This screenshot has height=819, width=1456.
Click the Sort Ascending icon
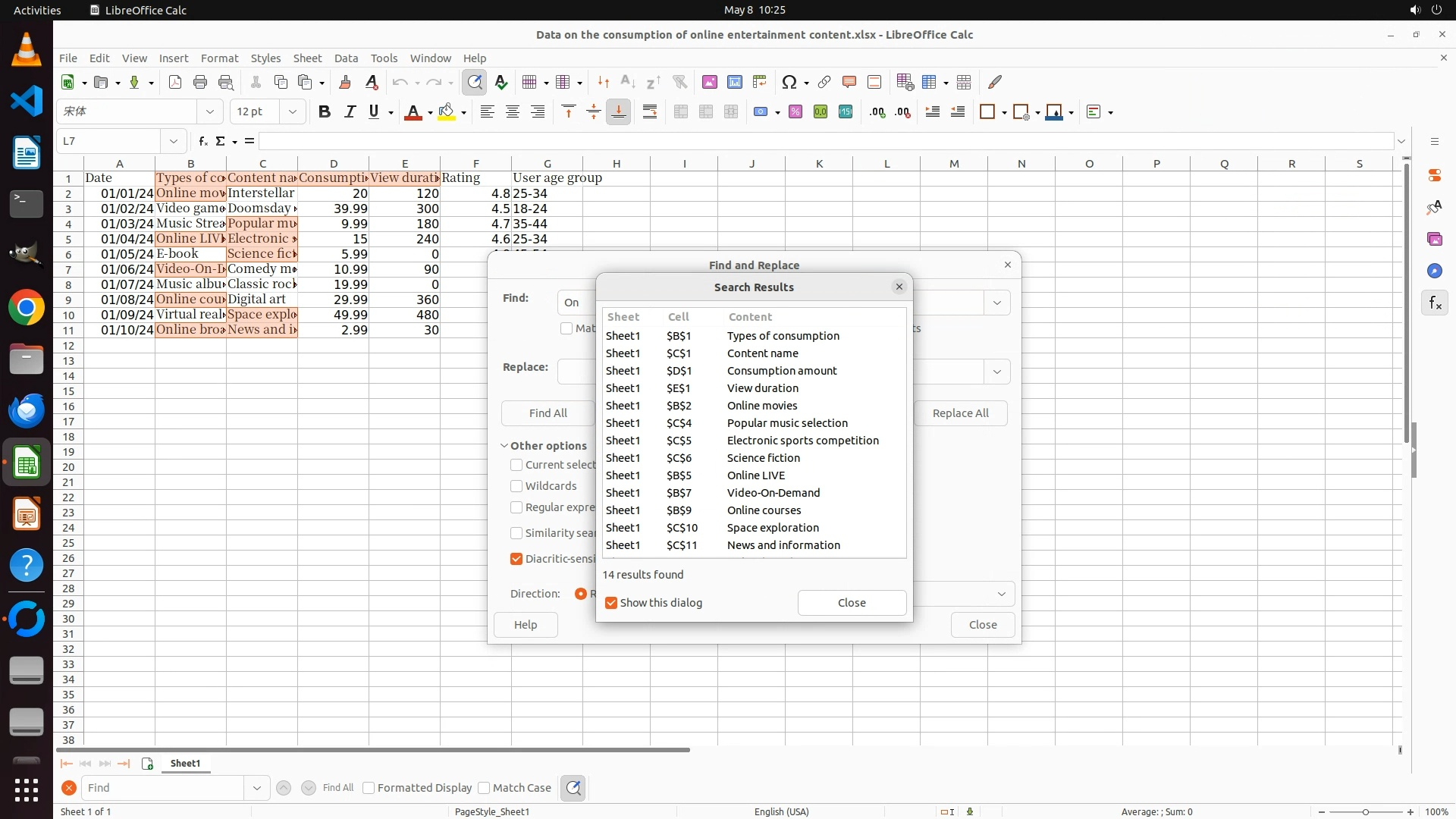click(628, 83)
